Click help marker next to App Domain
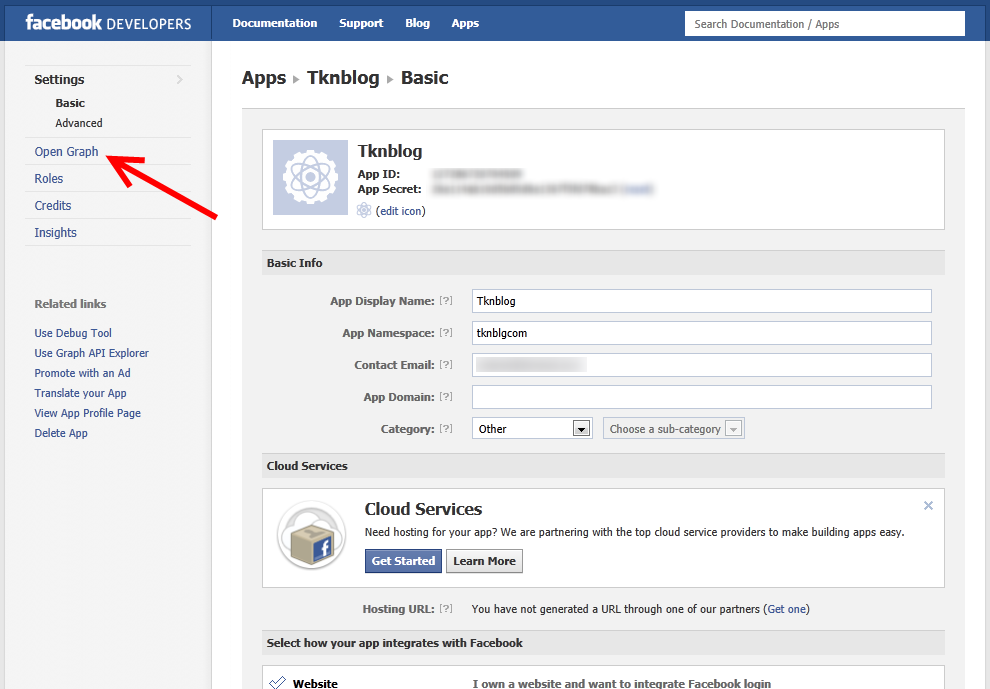Screen dimensions: 990x689 coord(446,397)
